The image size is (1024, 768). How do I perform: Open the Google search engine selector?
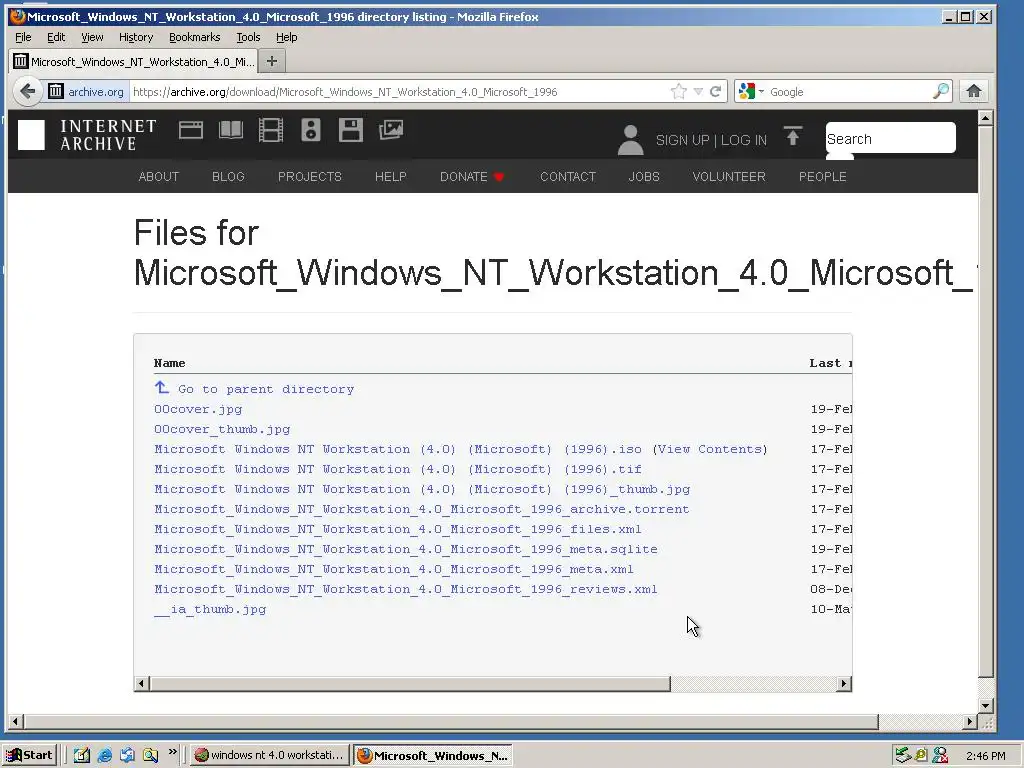click(x=751, y=91)
